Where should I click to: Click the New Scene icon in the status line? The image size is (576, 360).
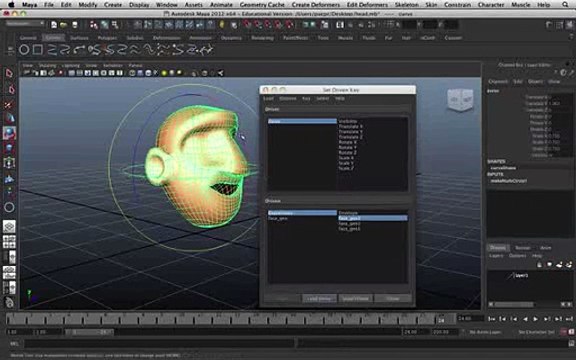[54, 25]
